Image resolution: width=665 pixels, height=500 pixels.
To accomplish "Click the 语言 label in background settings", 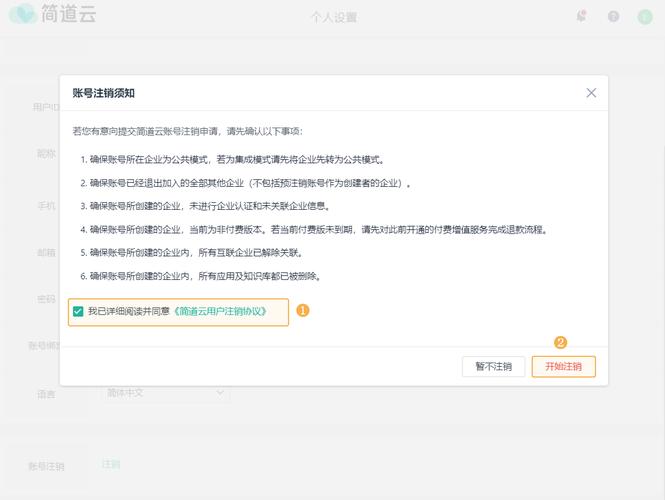I will pyautogui.click(x=46, y=394).
